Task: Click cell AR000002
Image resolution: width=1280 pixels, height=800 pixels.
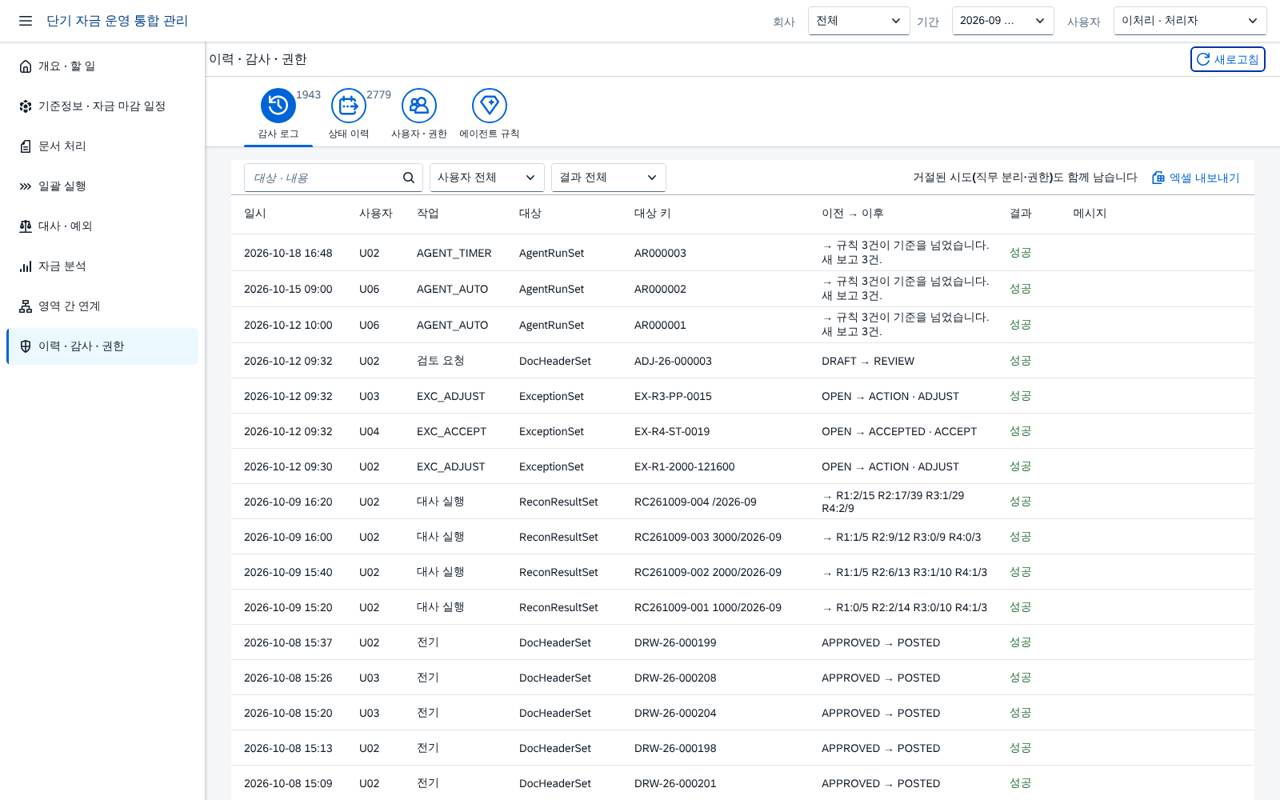Action: pos(660,289)
